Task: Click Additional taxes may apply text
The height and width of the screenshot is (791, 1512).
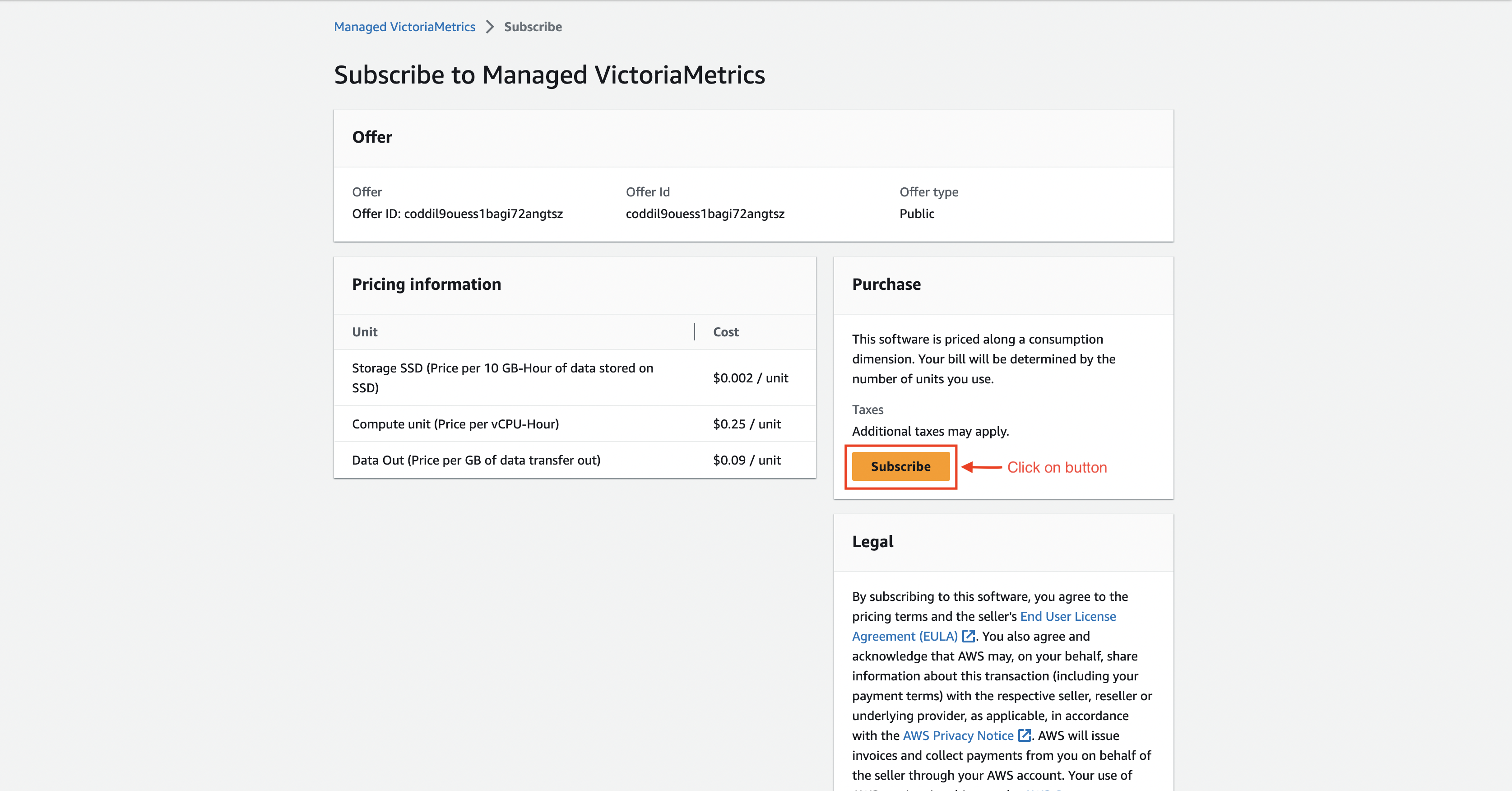Action: [930, 431]
